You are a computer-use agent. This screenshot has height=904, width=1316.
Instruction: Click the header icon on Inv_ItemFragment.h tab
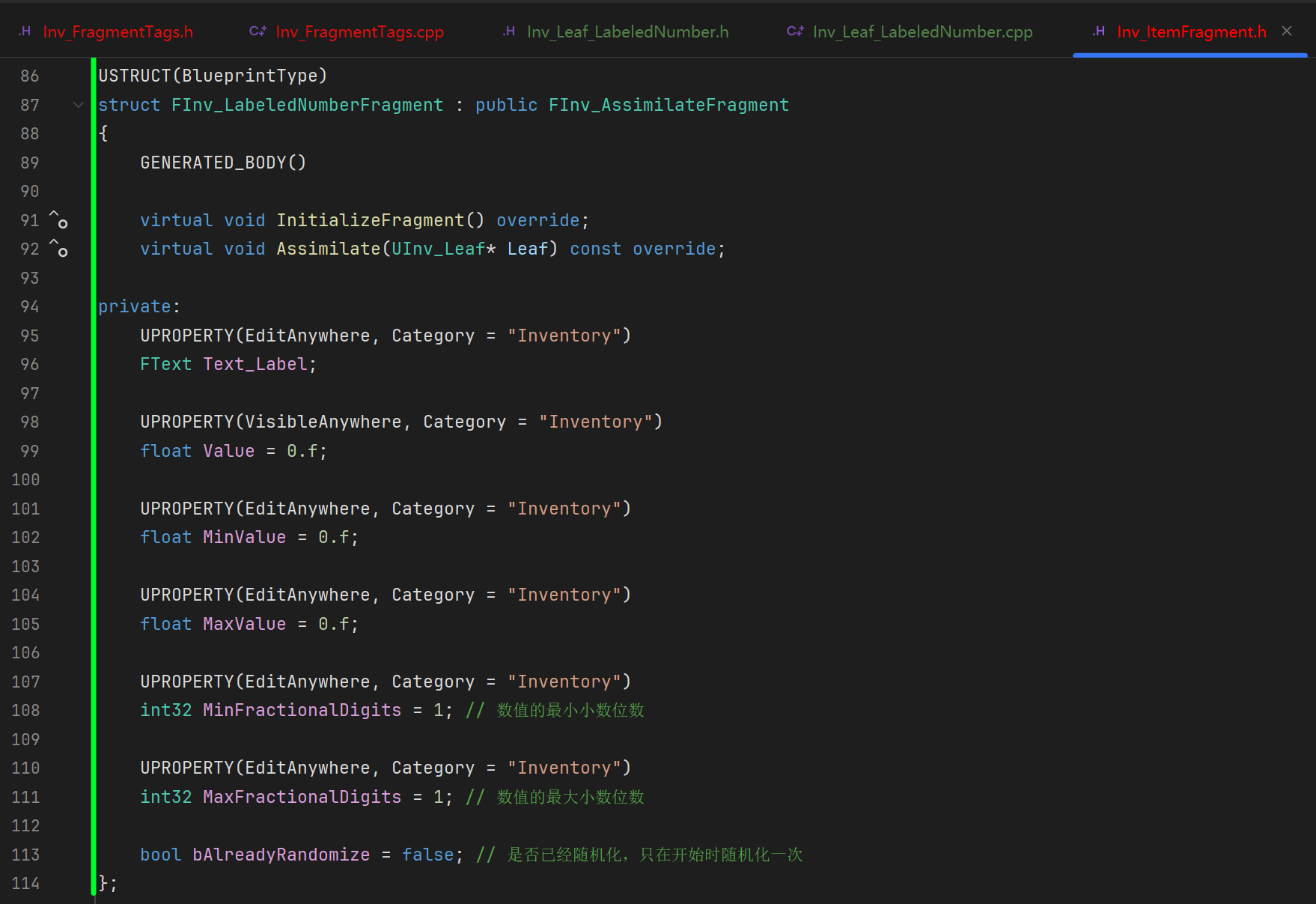point(1099,31)
